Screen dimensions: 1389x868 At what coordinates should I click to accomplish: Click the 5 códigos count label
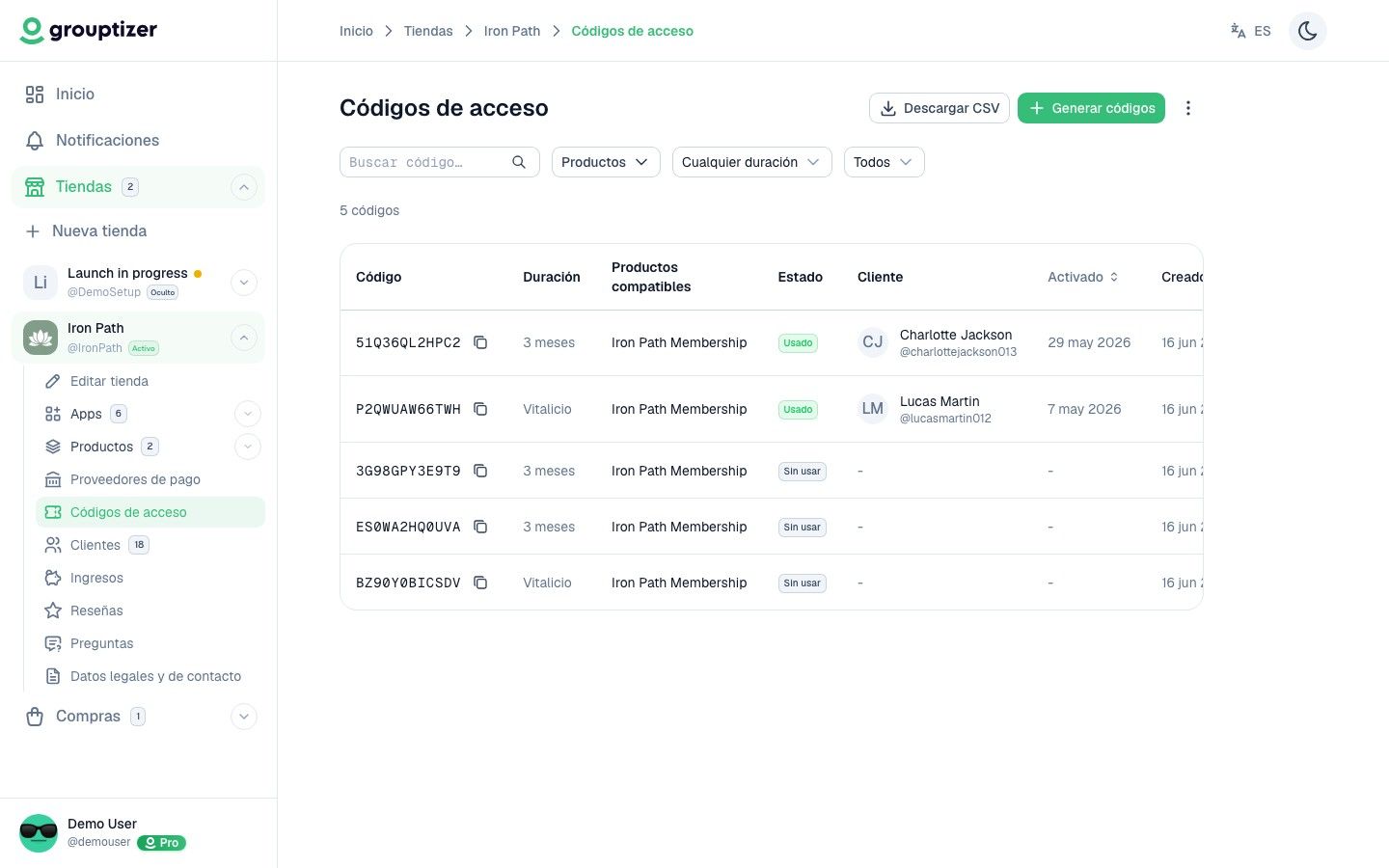369,210
